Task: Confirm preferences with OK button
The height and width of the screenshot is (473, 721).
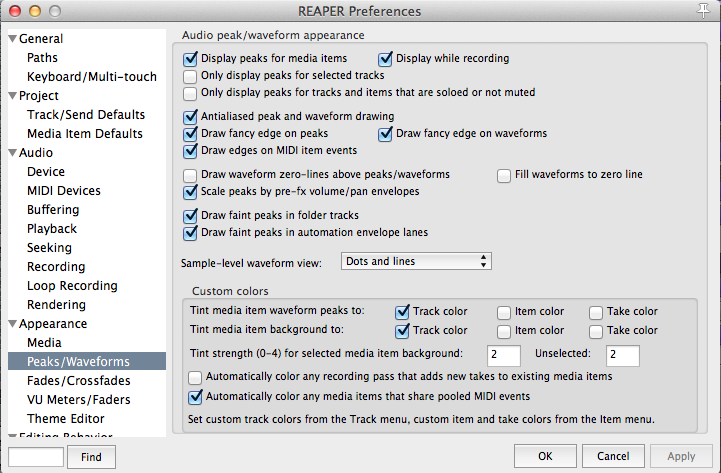Action: (x=545, y=456)
